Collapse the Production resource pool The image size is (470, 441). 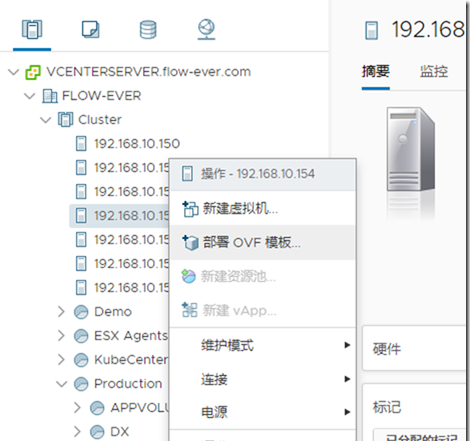pyautogui.click(x=62, y=384)
